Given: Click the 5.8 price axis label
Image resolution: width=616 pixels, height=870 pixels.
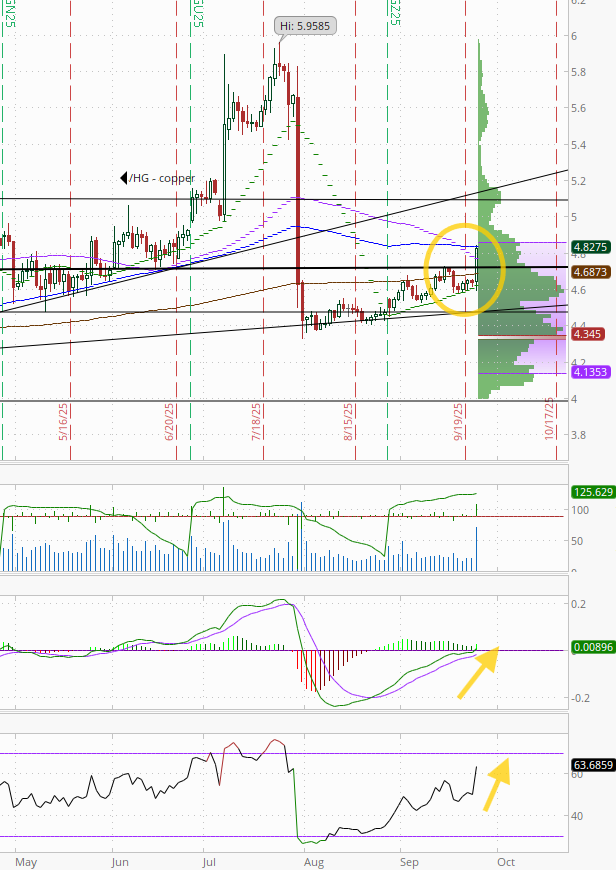Looking at the screenshot, I should 578,72.
